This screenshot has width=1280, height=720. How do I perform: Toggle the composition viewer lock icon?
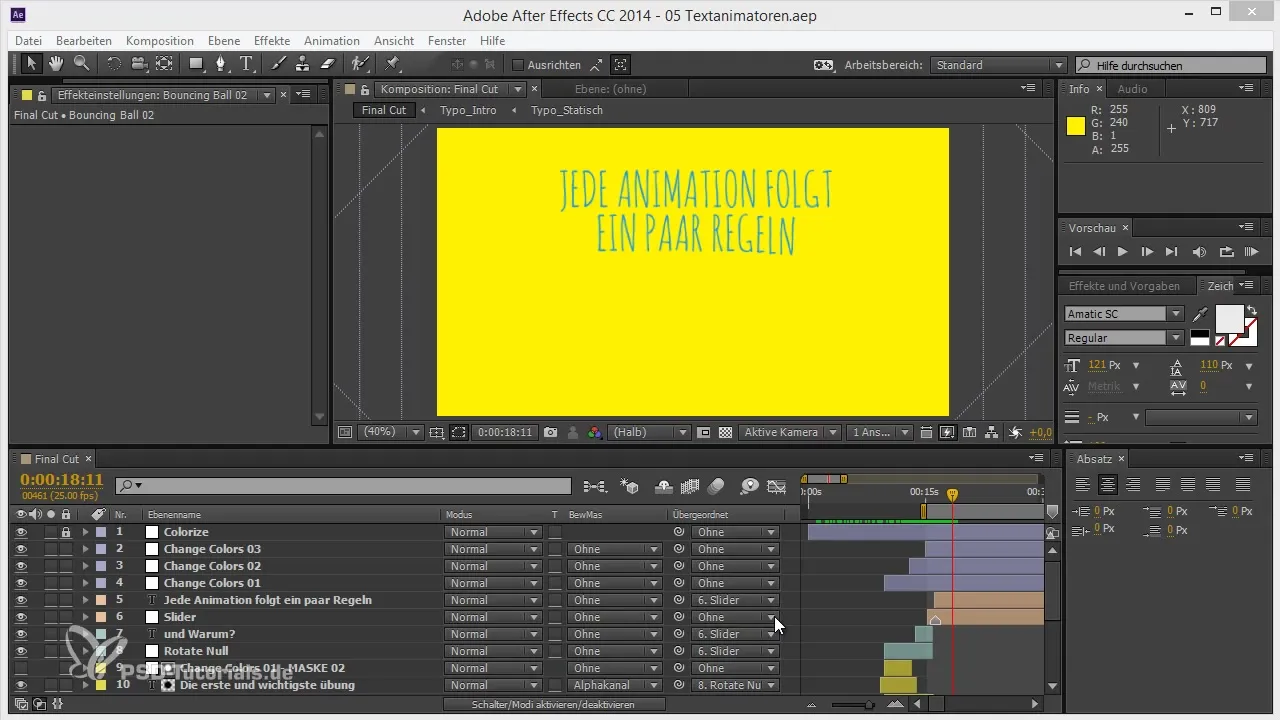(x=365, y=89)
